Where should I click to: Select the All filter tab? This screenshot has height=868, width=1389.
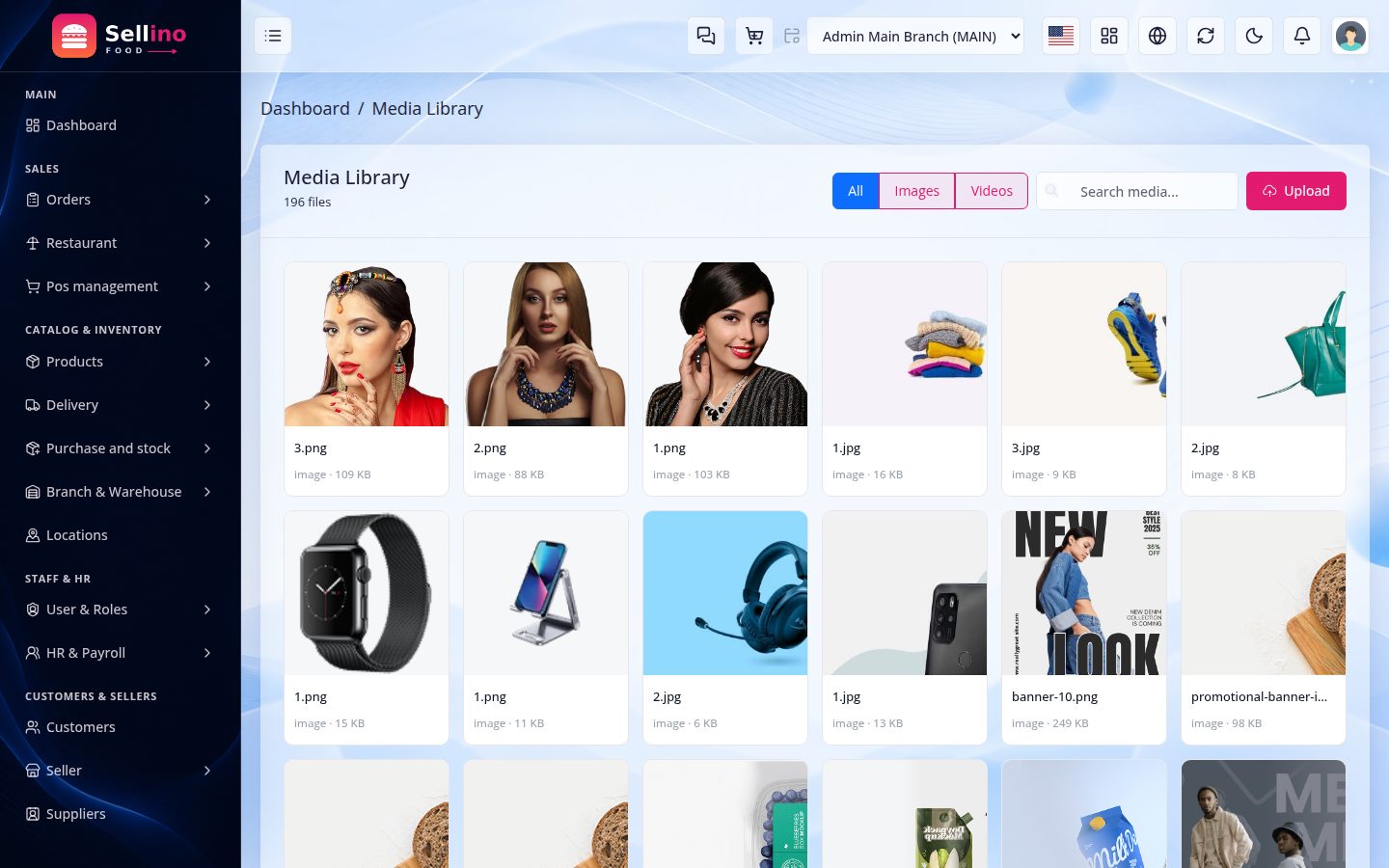tap(856, 191)
